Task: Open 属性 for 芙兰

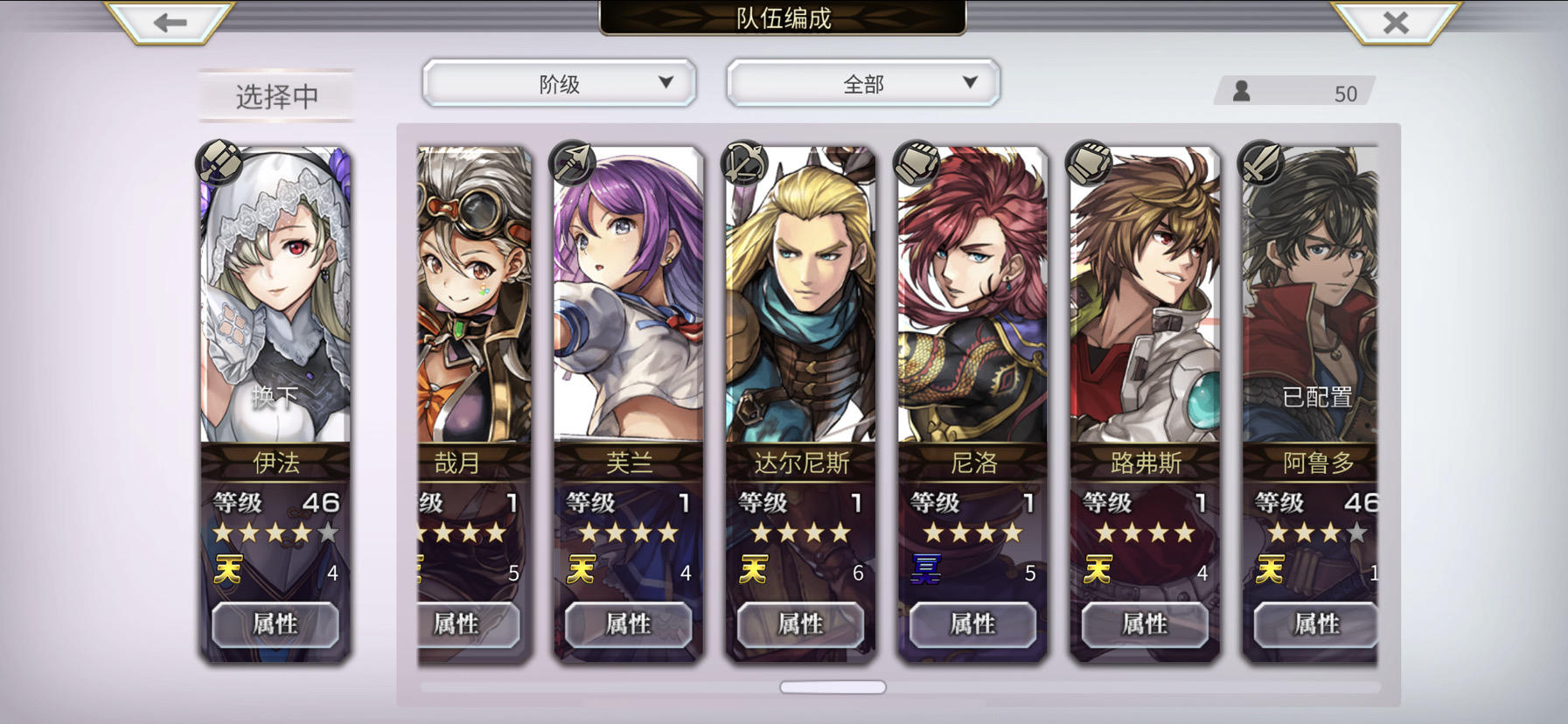Action: tap(628, 624)
